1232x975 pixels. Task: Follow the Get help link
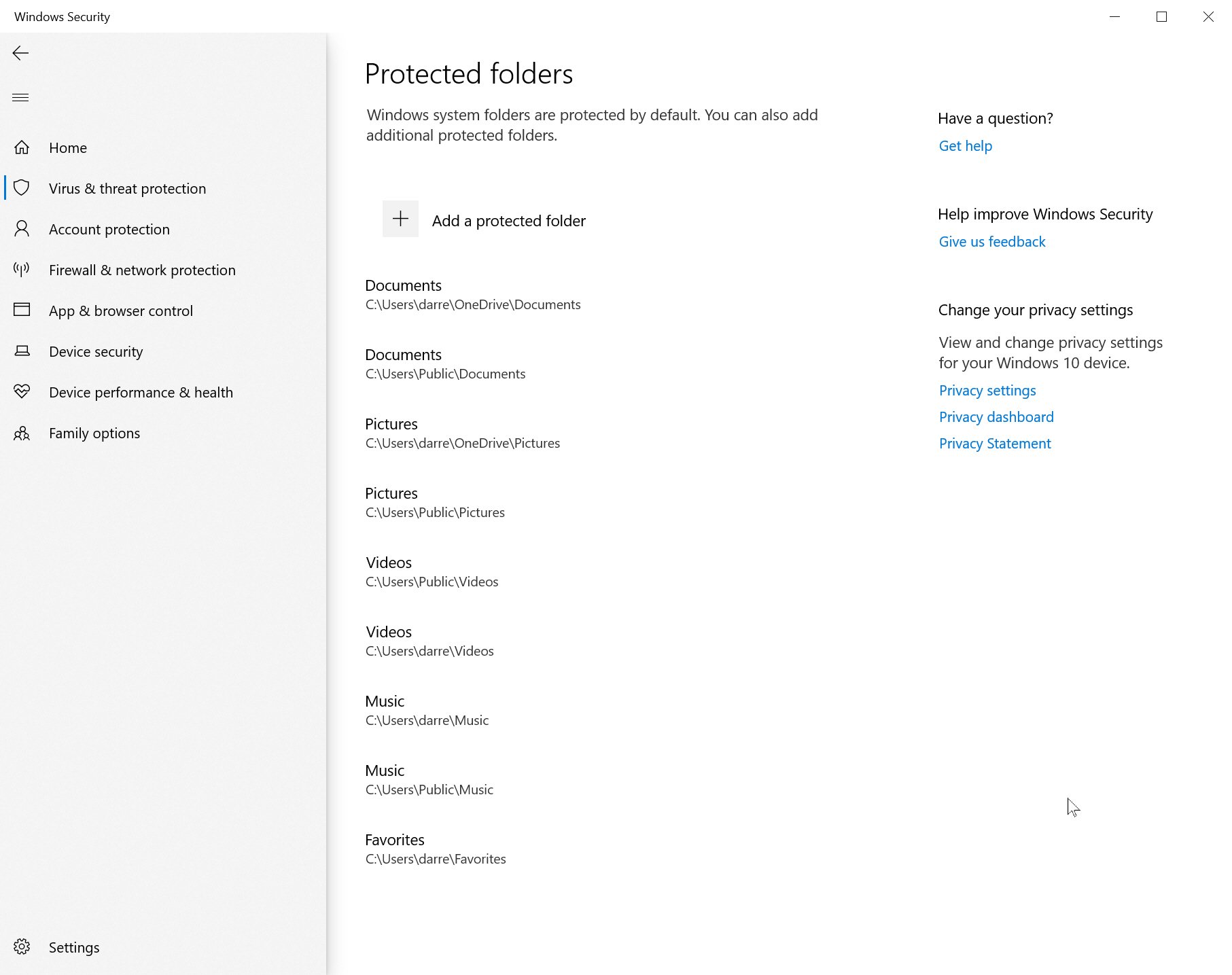965,146
